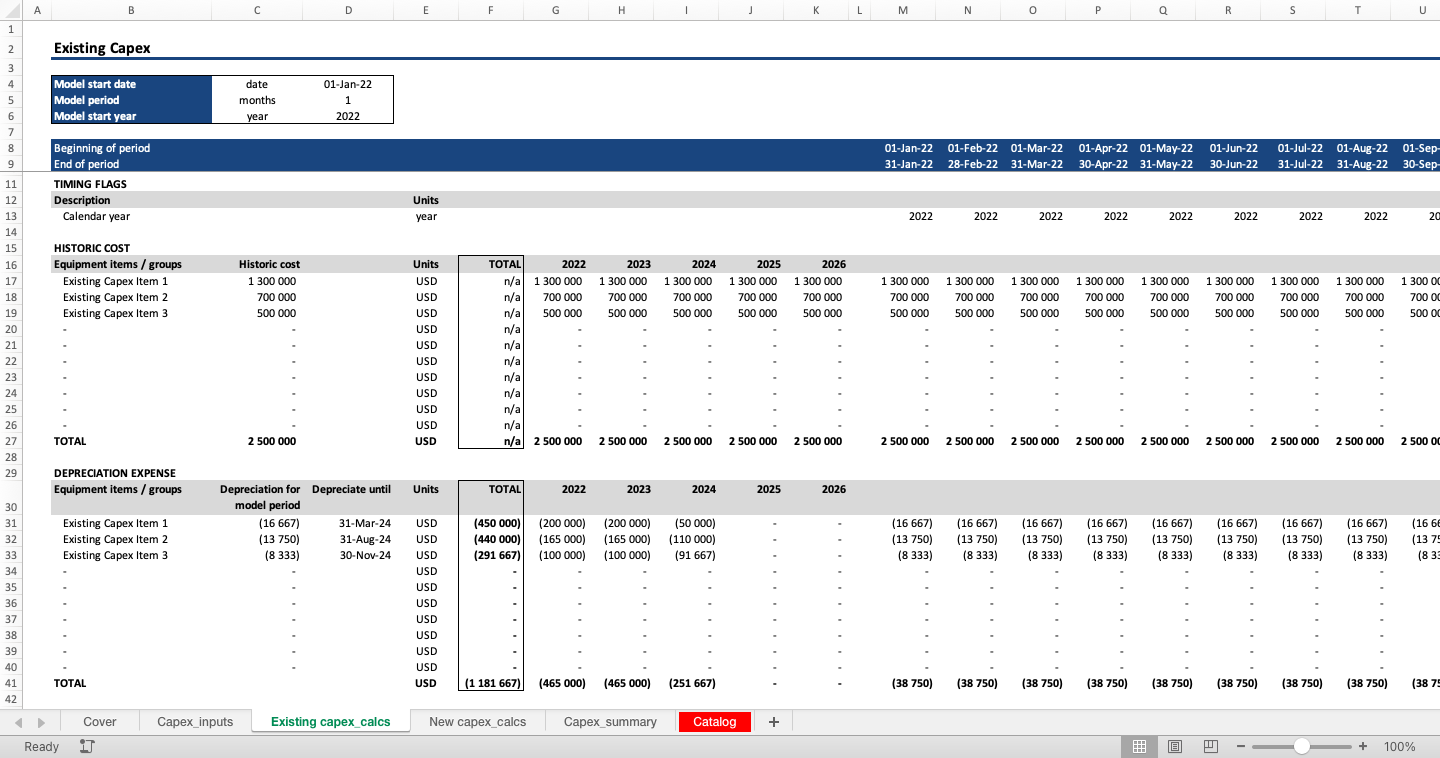Click the Model period label cell
The image size is (1440, 758).
[131, 100]
